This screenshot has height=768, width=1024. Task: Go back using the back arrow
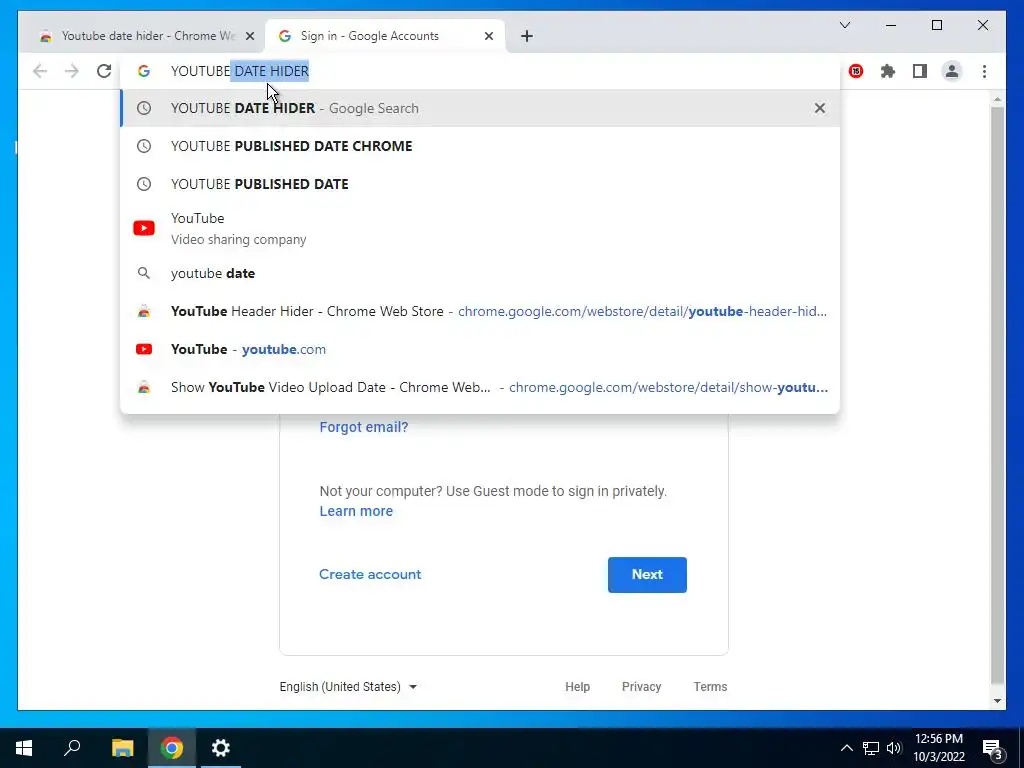[40, 71]
